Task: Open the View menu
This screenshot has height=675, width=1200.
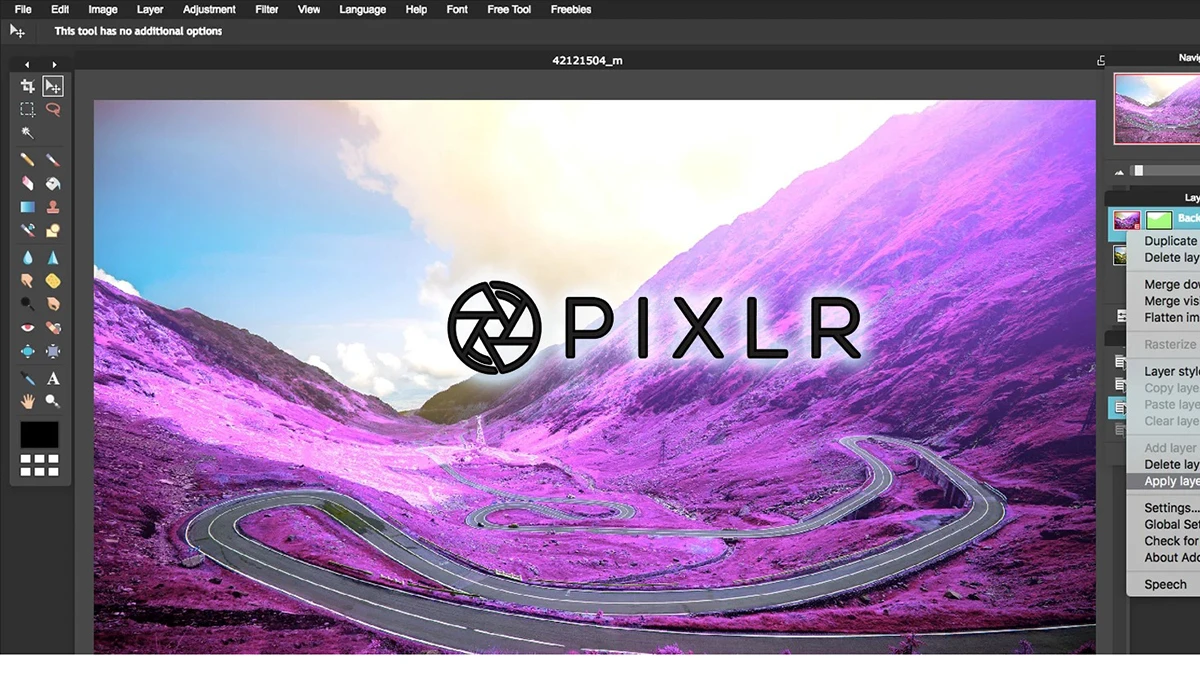Action: [309, 9]
